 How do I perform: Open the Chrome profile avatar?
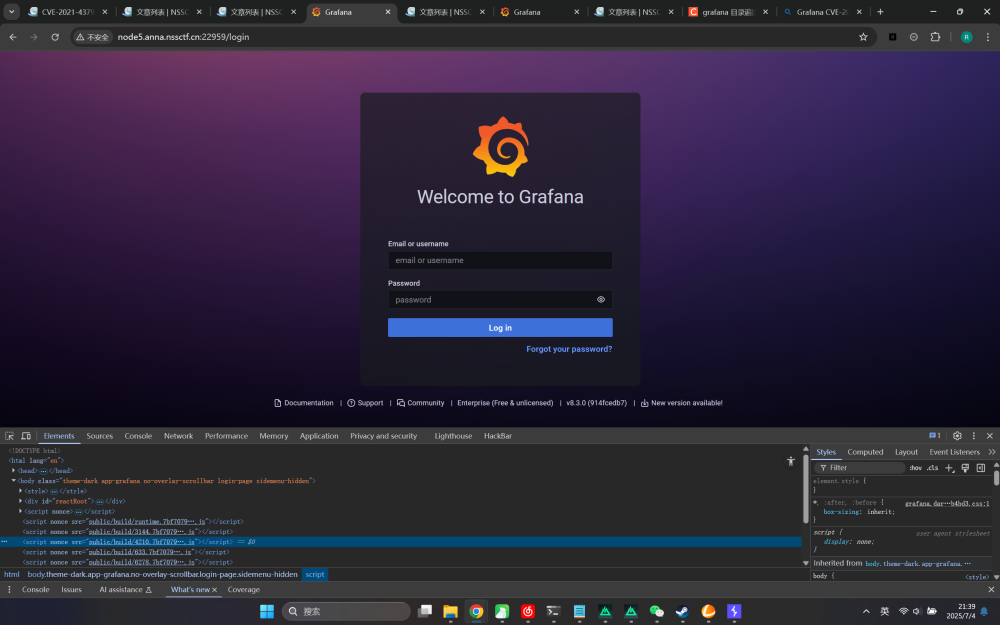[x=967, y=37]
